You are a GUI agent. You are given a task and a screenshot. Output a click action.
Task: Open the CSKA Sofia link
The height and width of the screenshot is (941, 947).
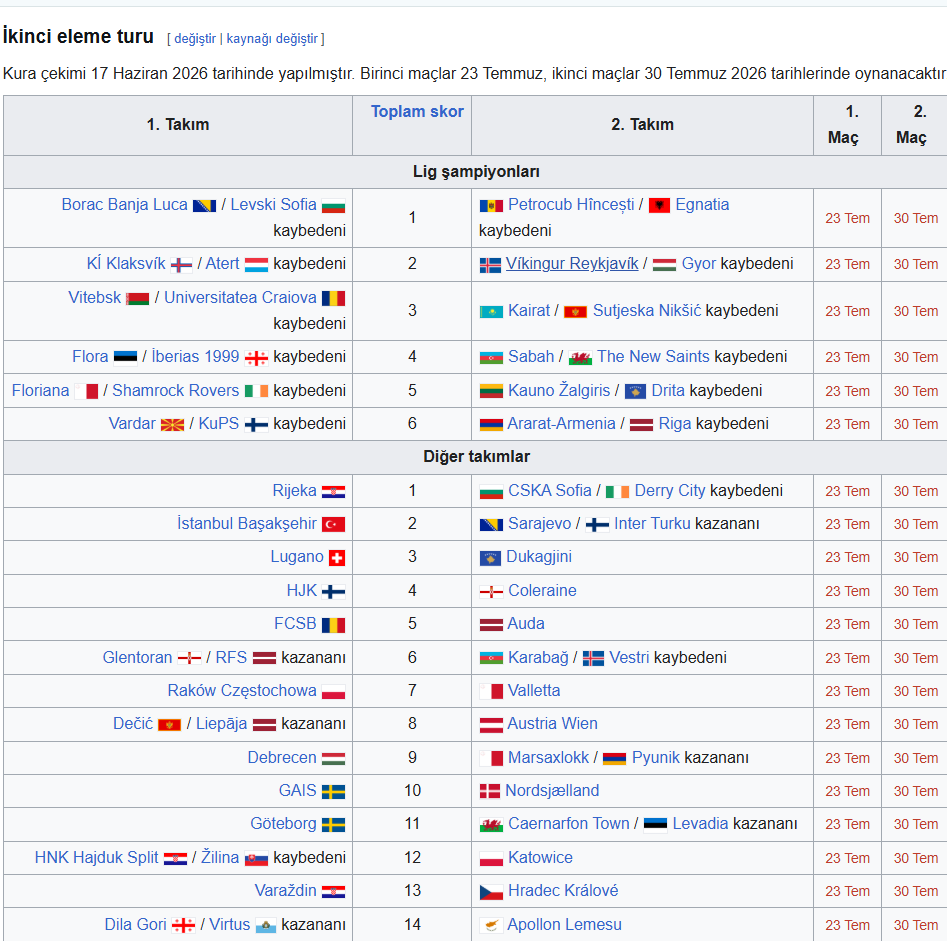550,490
